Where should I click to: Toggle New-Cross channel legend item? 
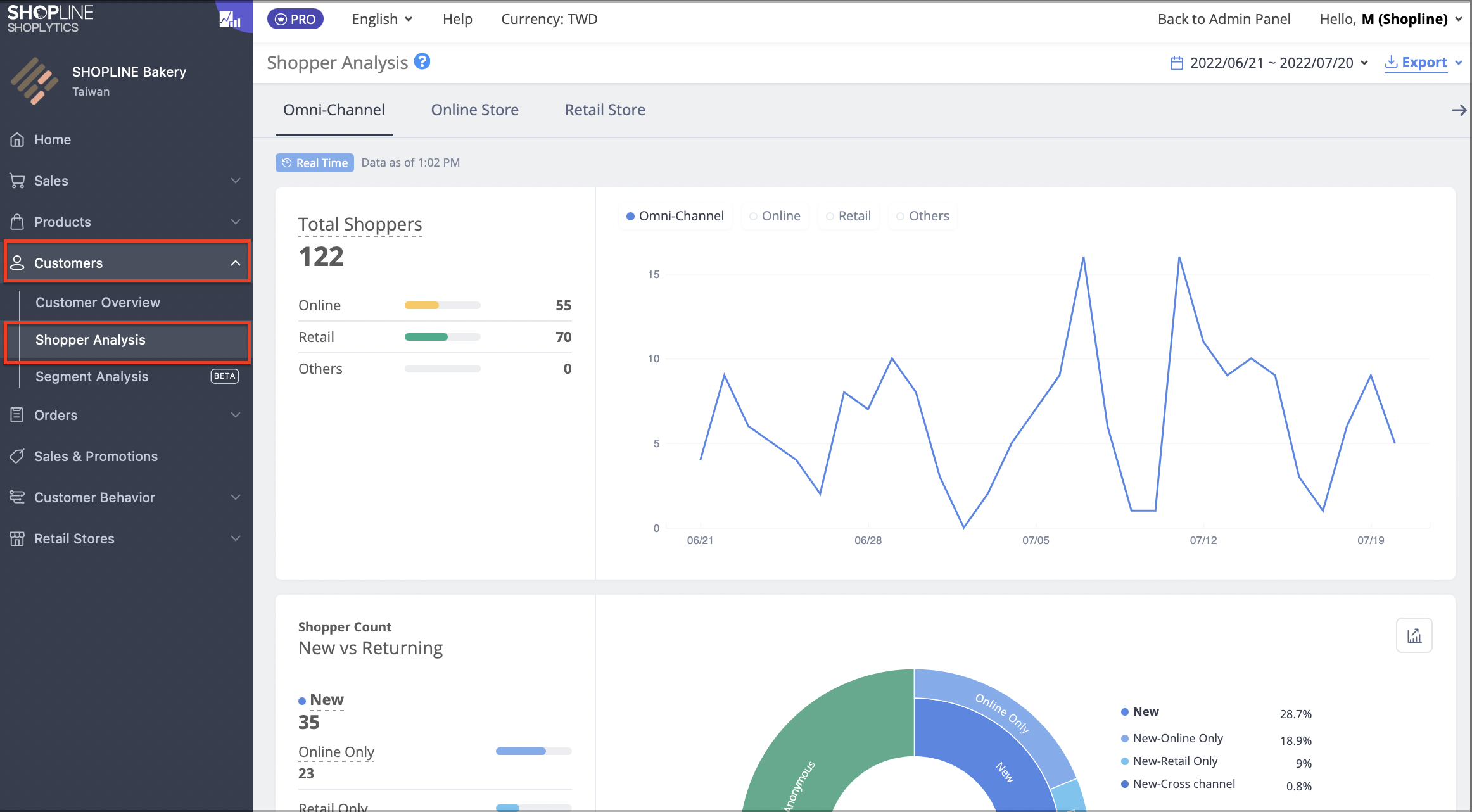coord(1178,783)
